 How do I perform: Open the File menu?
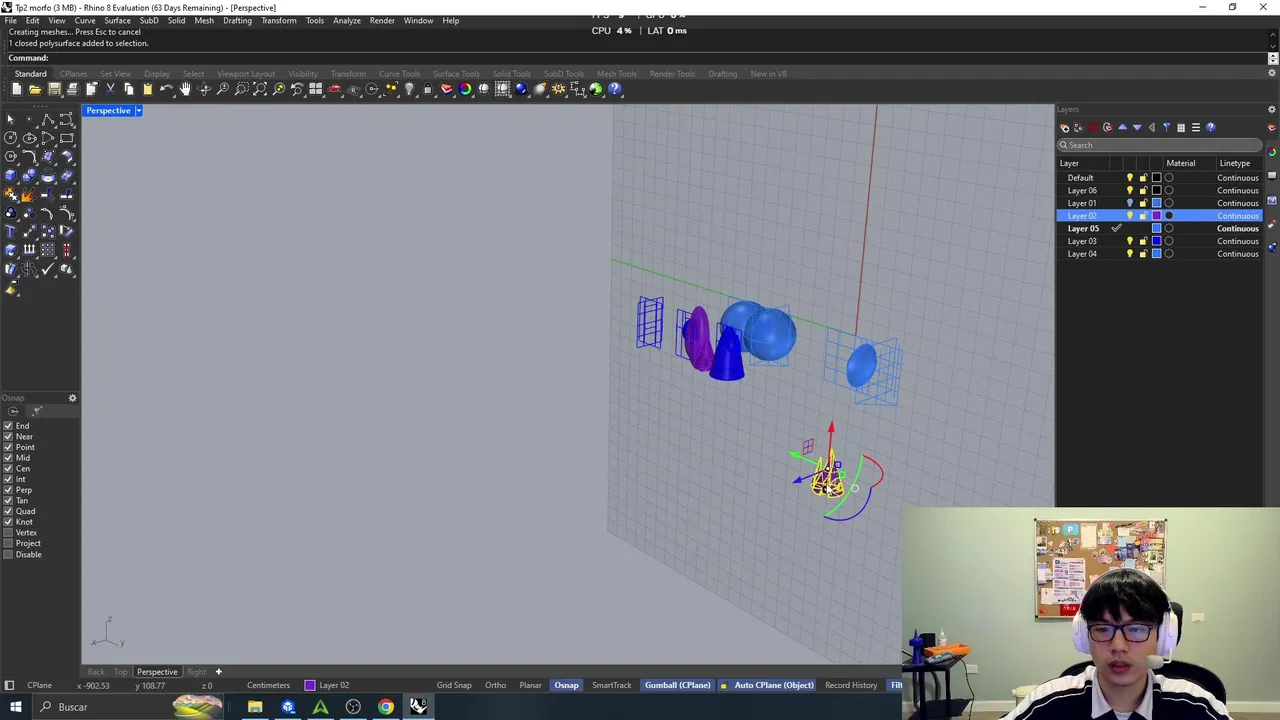tap(10, 20)
